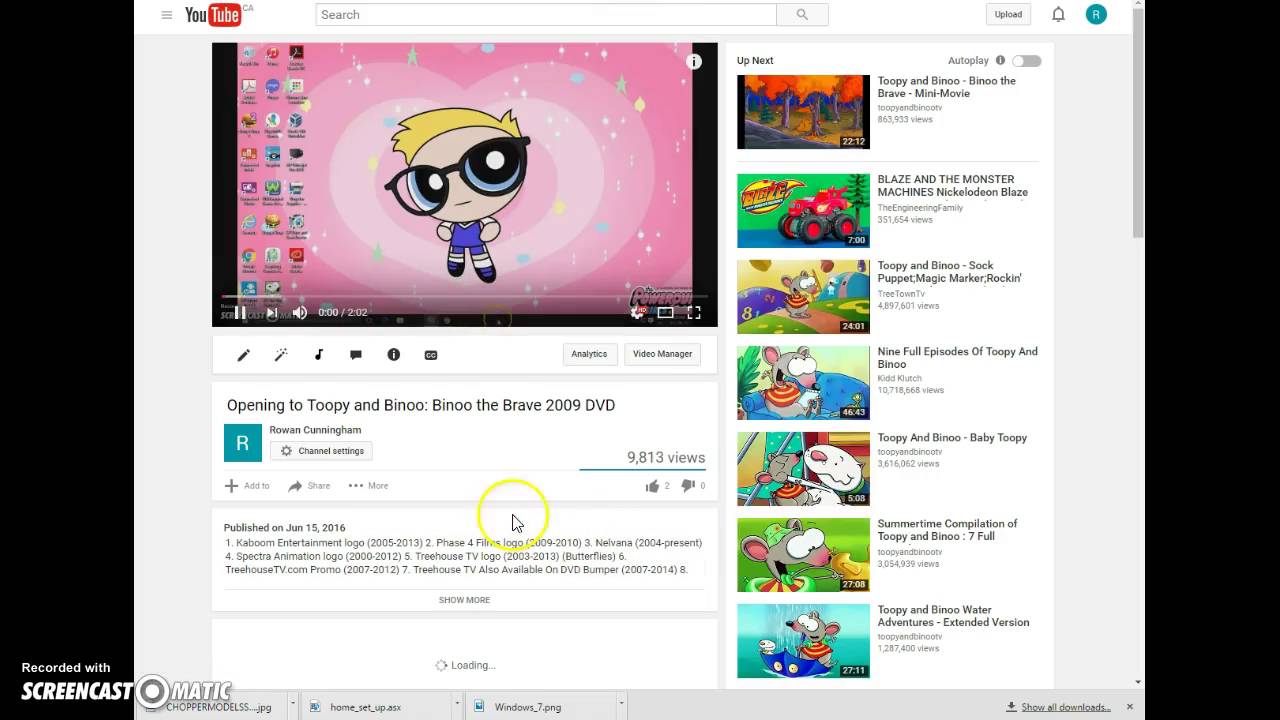Open the pencil edit video icon

pyautogui.click(x=243, y=355)
